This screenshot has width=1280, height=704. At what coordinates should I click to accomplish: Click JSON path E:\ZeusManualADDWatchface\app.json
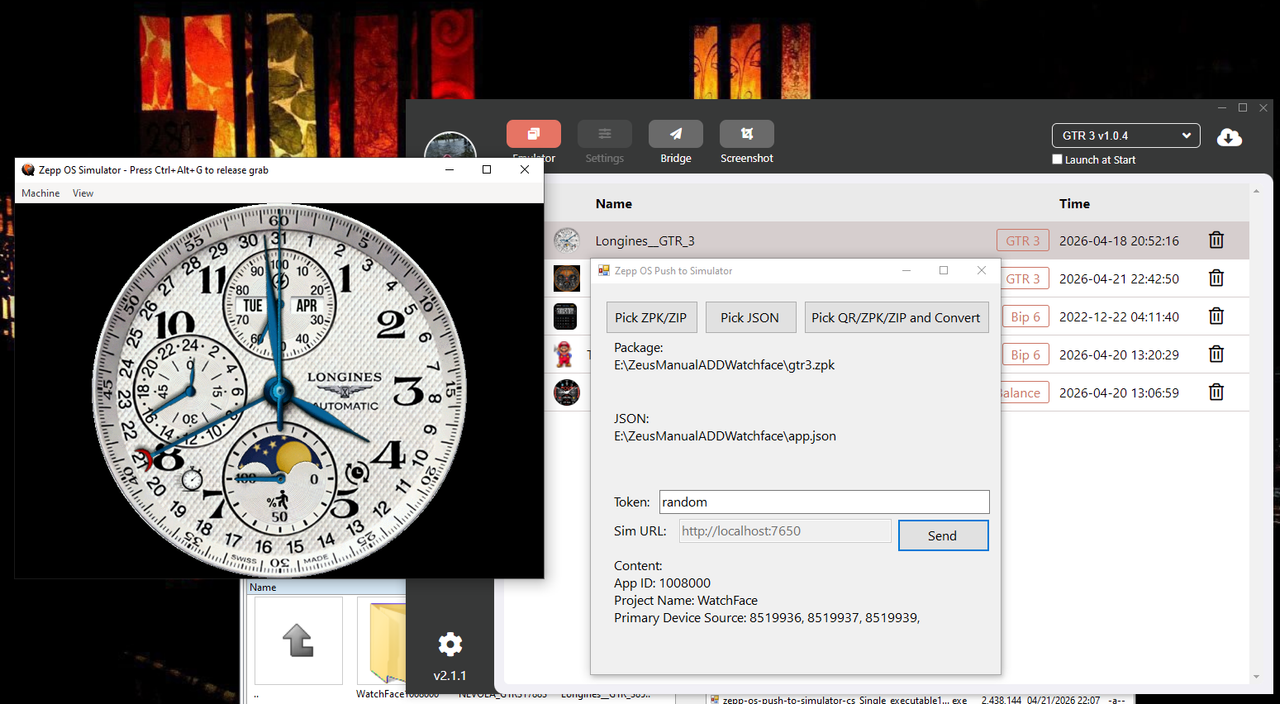pos(725,436)
